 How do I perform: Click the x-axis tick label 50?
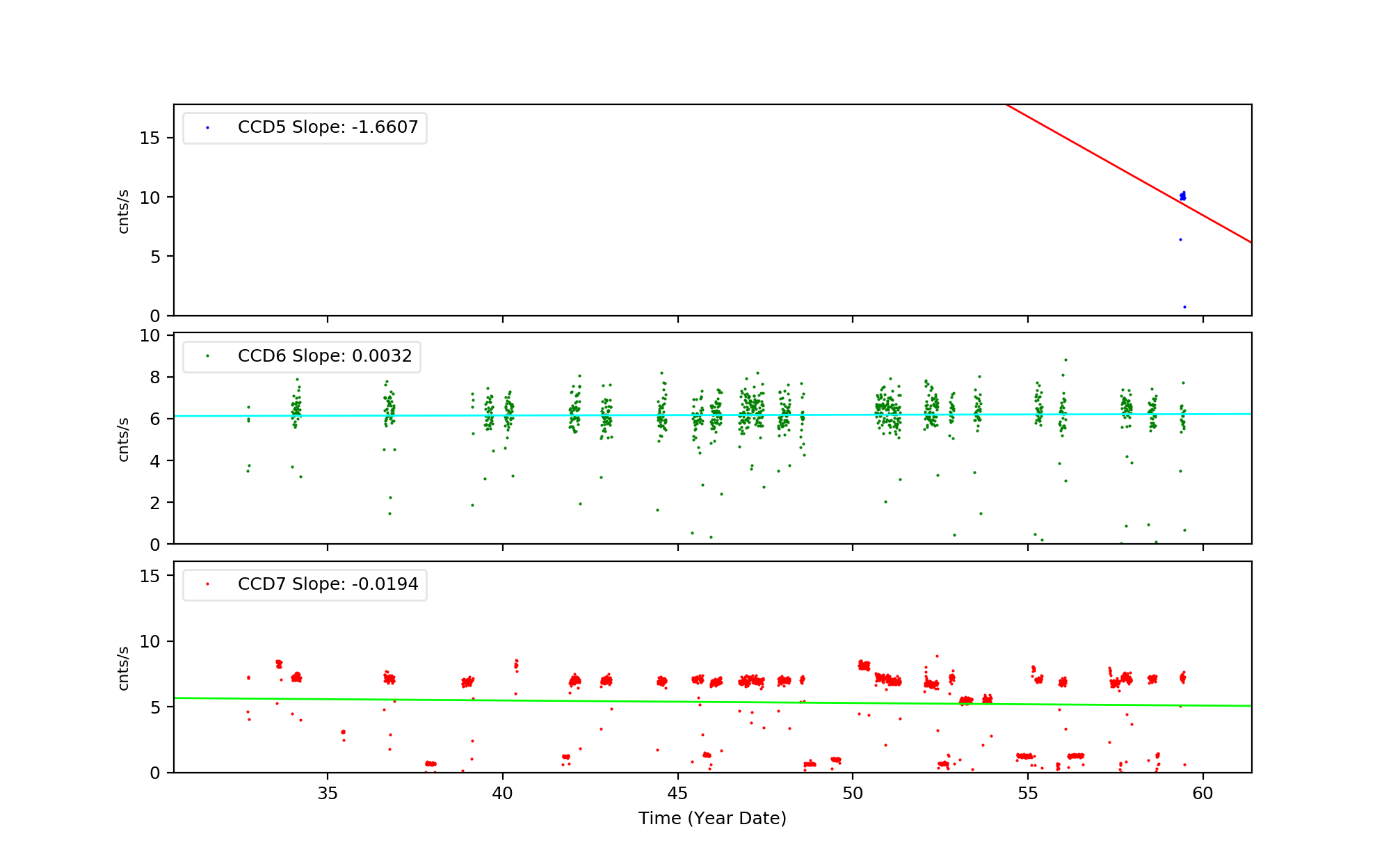[x=853, y=794]
